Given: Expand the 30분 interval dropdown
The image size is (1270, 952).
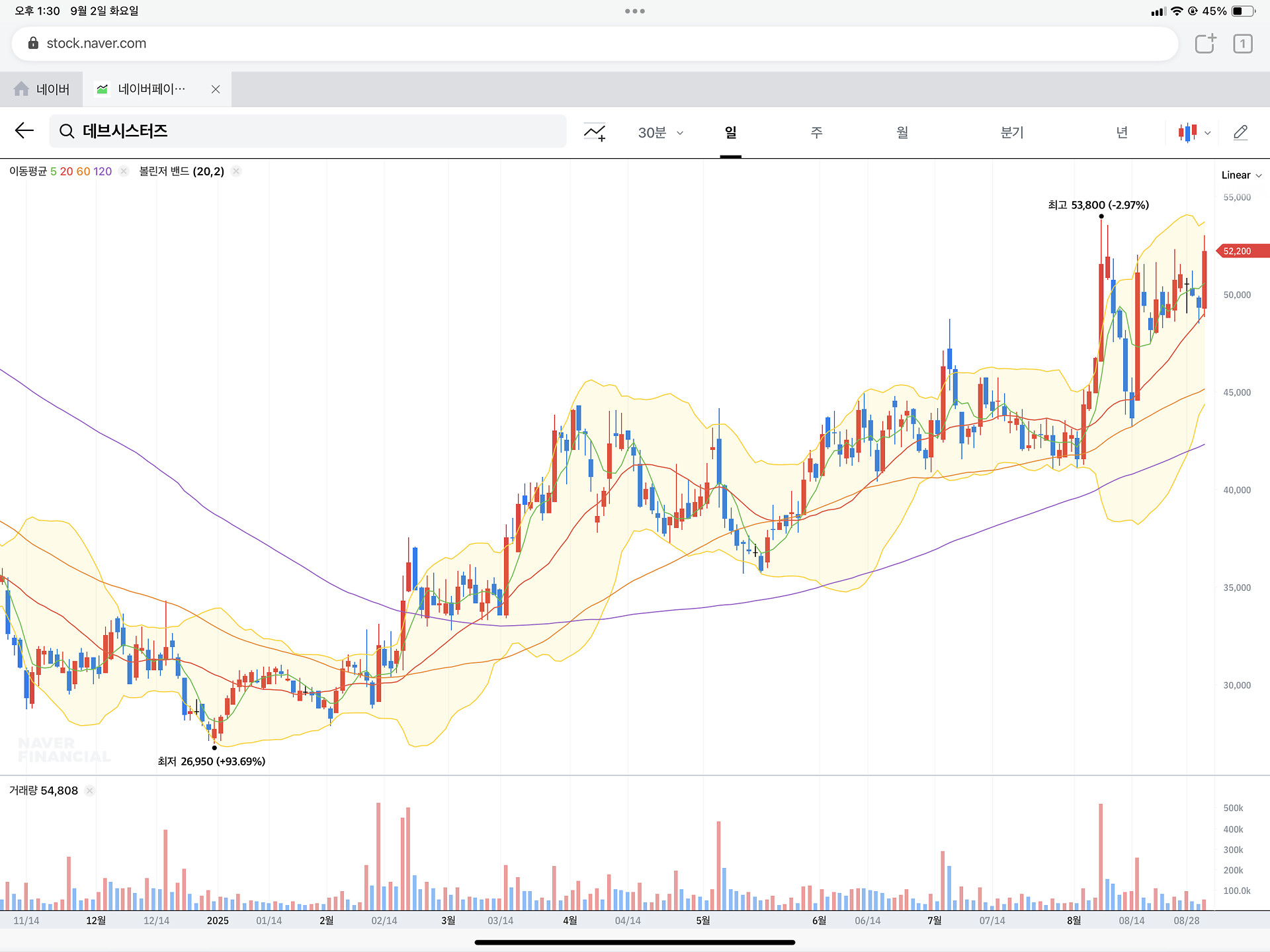Looking at the screenshot, I should [x=660, y=133].
